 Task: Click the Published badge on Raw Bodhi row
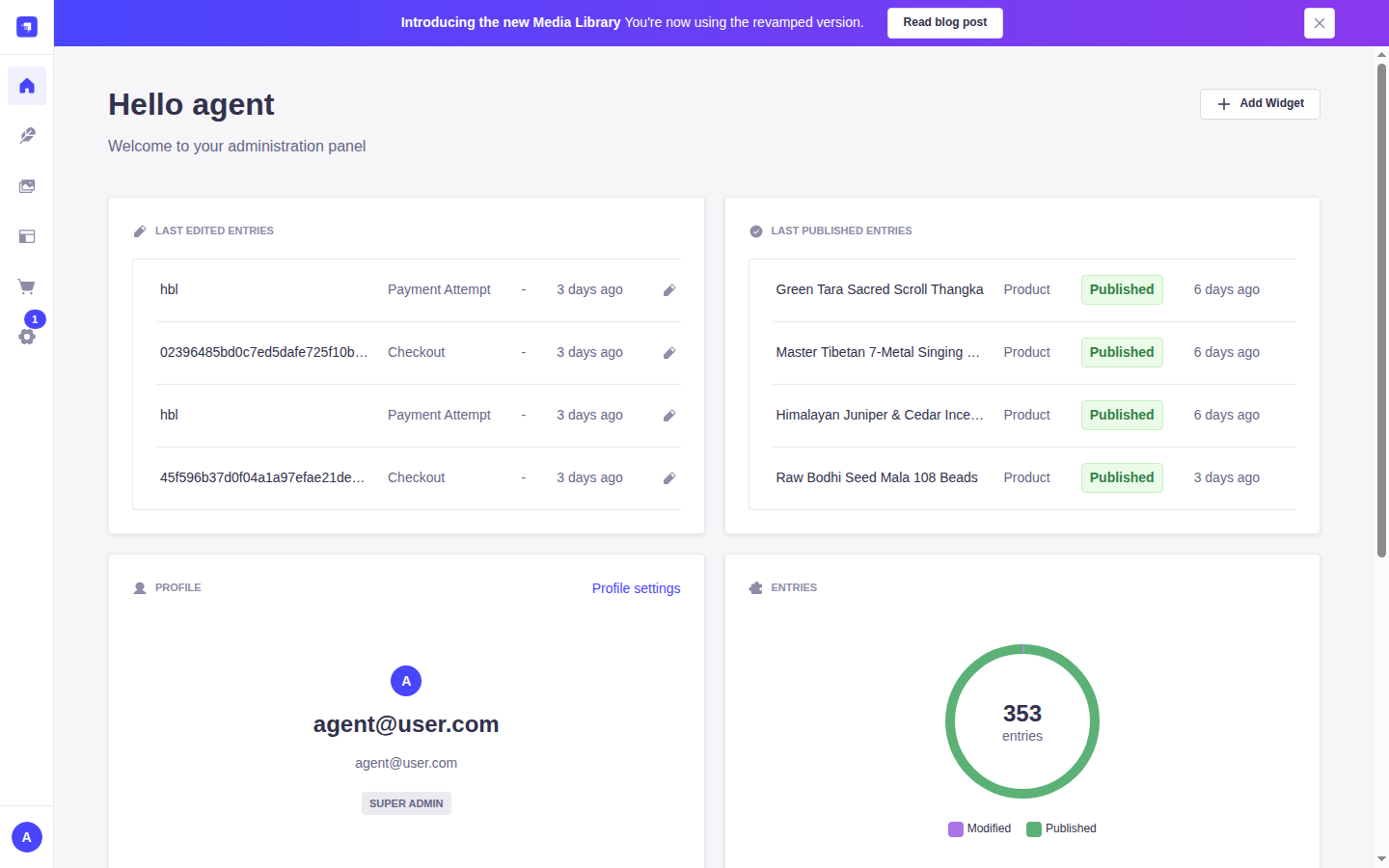(1122, 477)
